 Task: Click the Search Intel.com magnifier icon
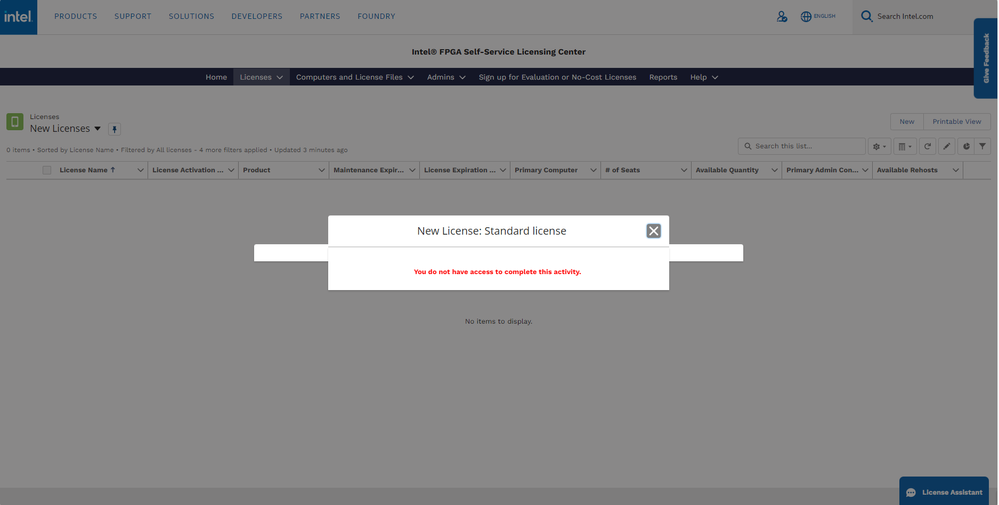[866, 16]
